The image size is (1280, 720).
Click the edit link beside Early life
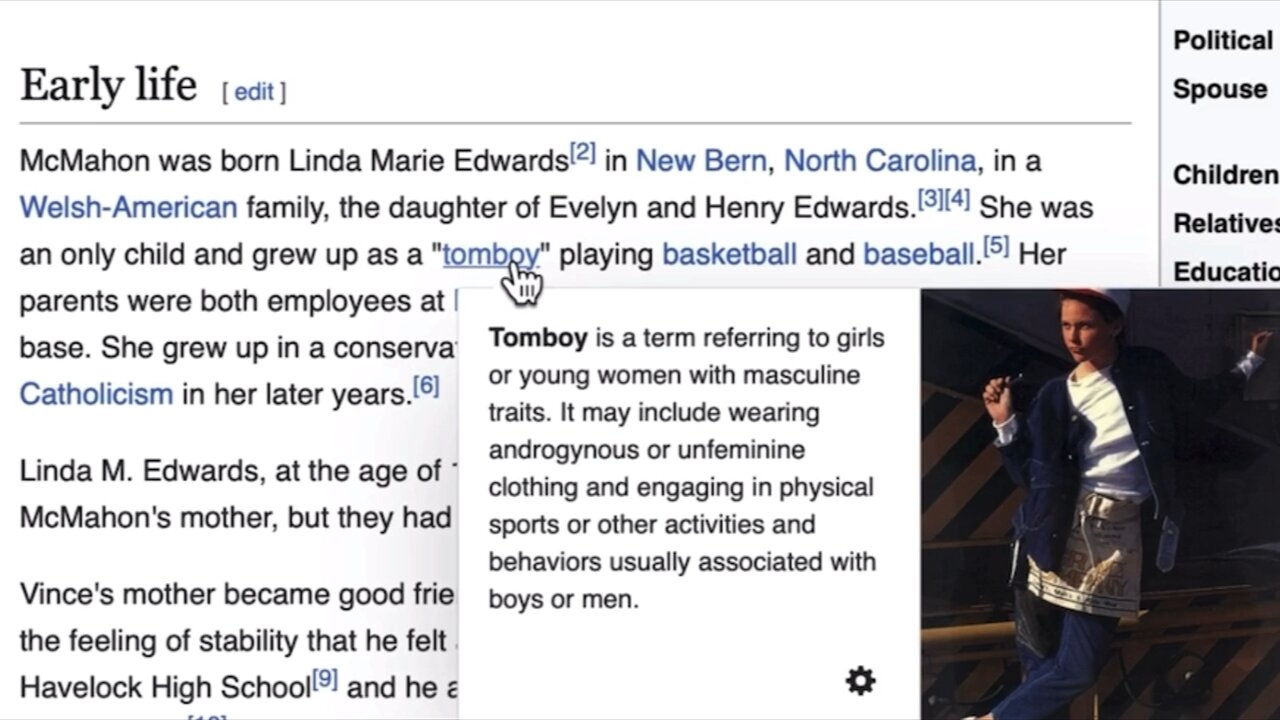click(x=254, y=92)
